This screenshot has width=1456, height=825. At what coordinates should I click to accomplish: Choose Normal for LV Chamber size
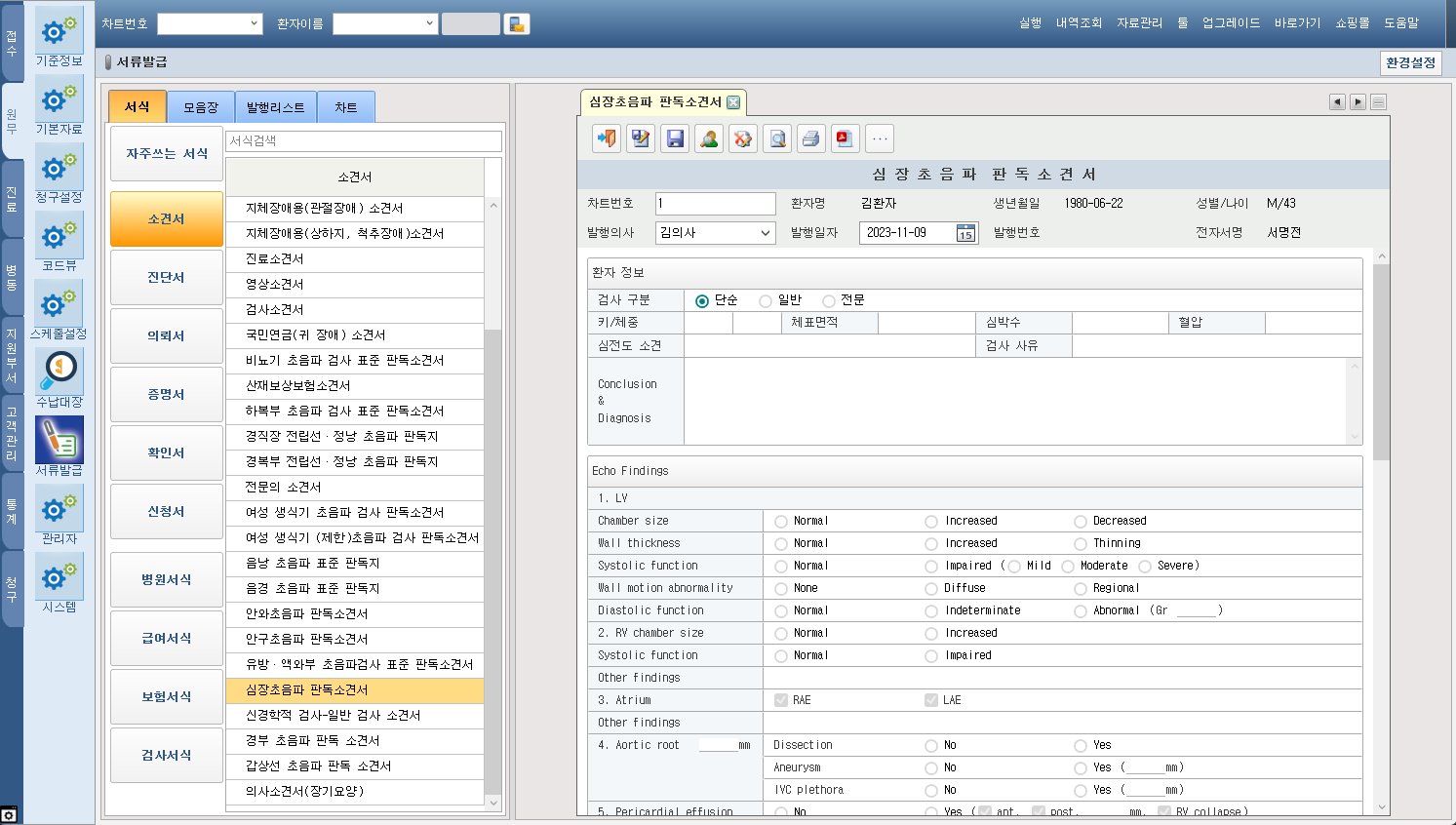(781, 522)
